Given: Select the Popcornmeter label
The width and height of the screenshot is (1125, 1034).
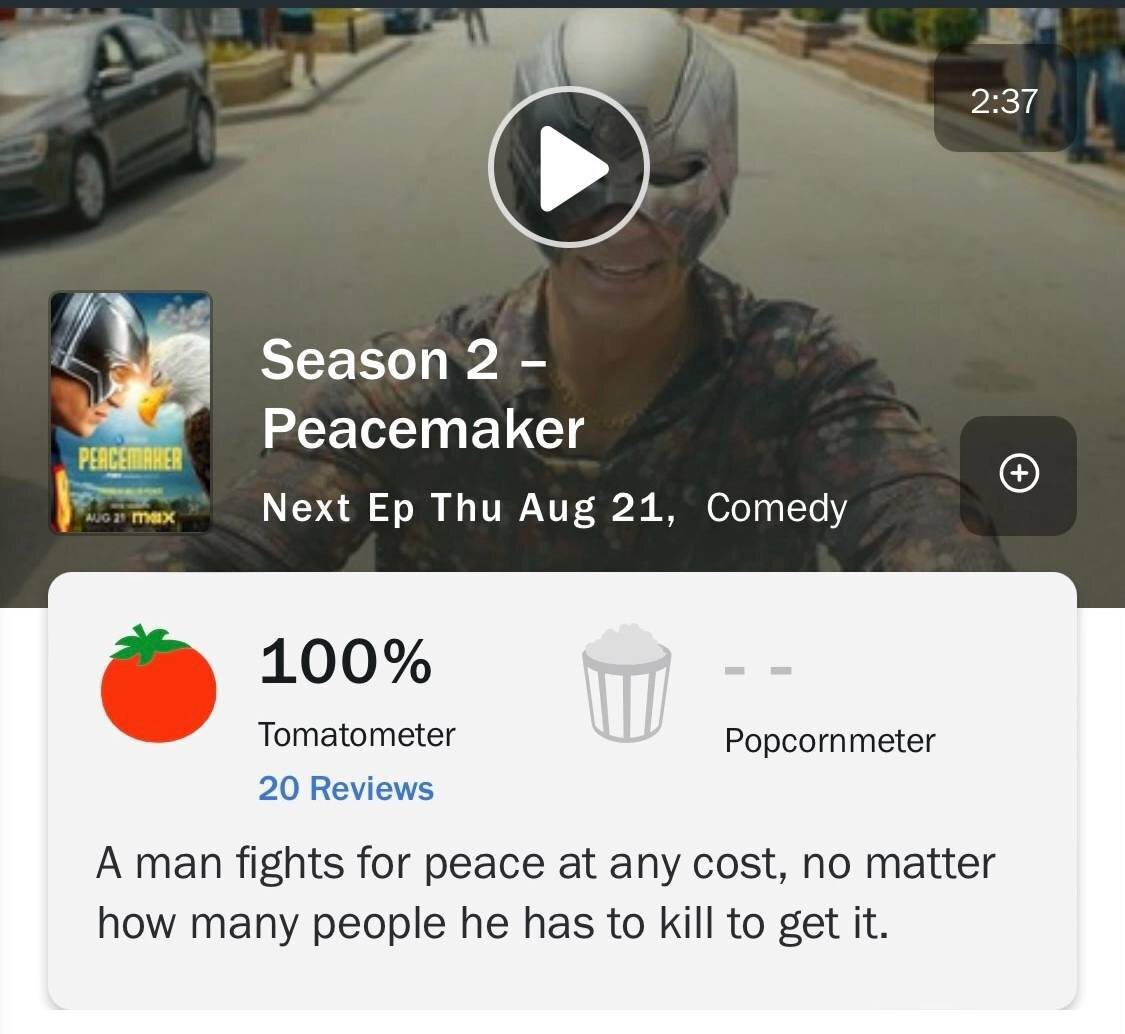Looking at the screenshot, I should pos(830,741).
